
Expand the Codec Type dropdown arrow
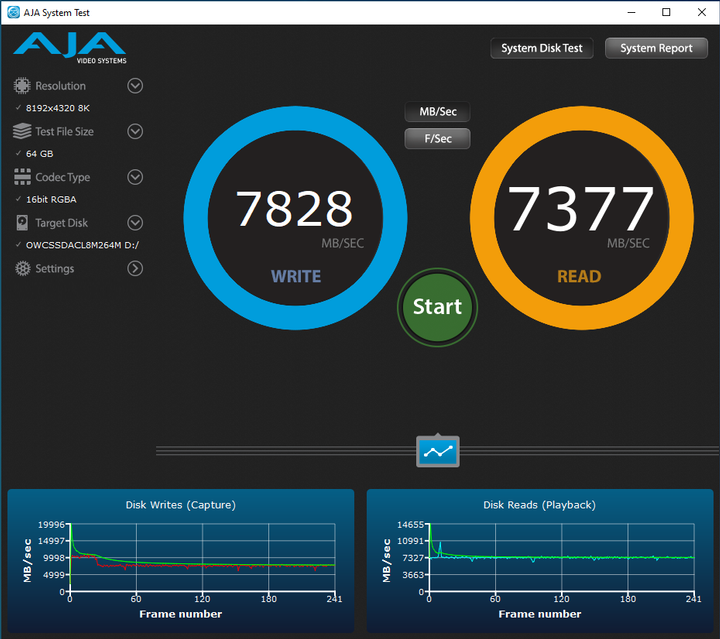point(135,177)
